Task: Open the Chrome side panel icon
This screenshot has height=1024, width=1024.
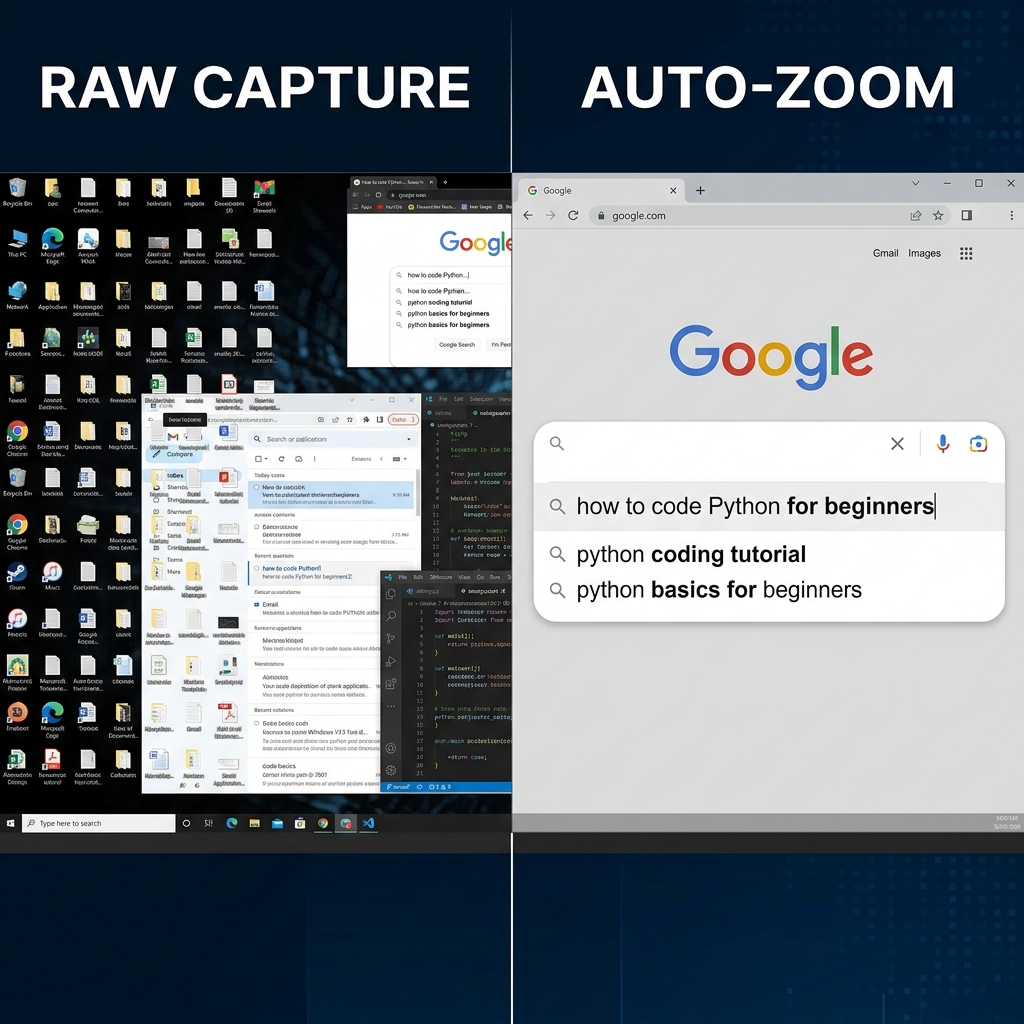Action: click(967, 216)
